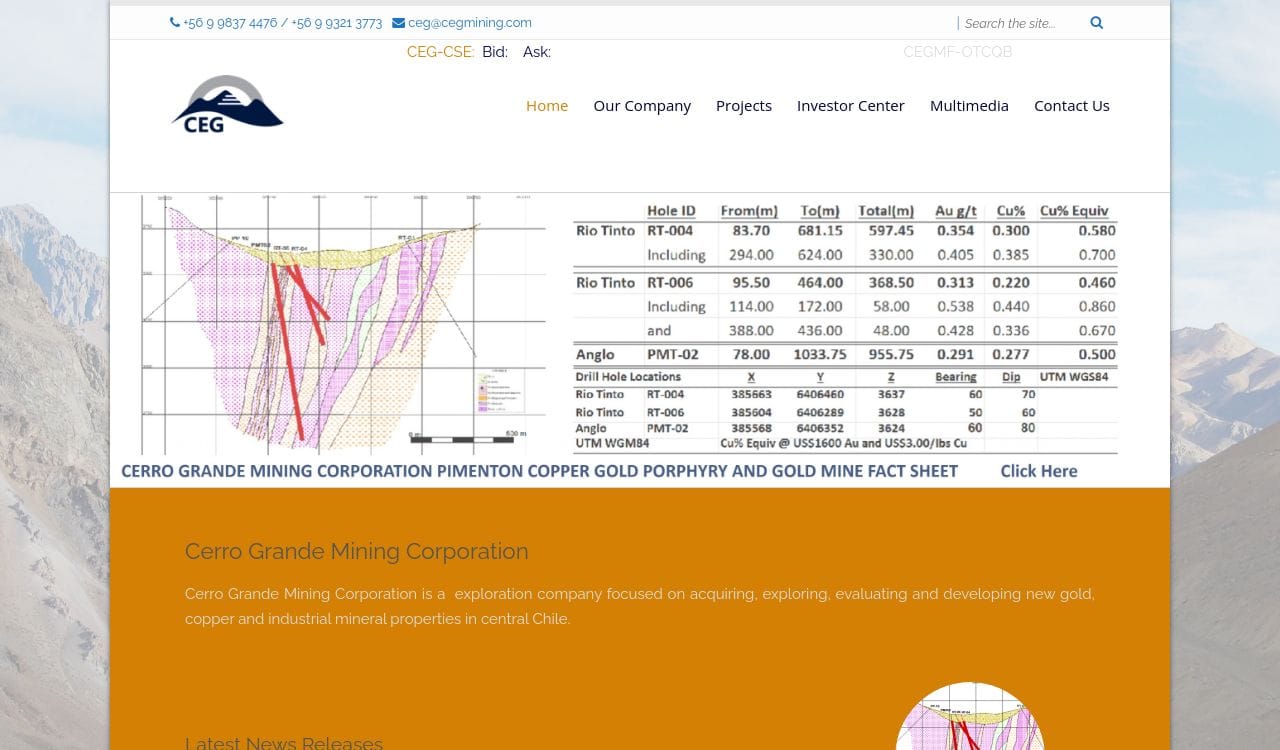Click the Latest News Releases heading
The width and height of the screenshot is (1280, 750).
coord(284,742)
